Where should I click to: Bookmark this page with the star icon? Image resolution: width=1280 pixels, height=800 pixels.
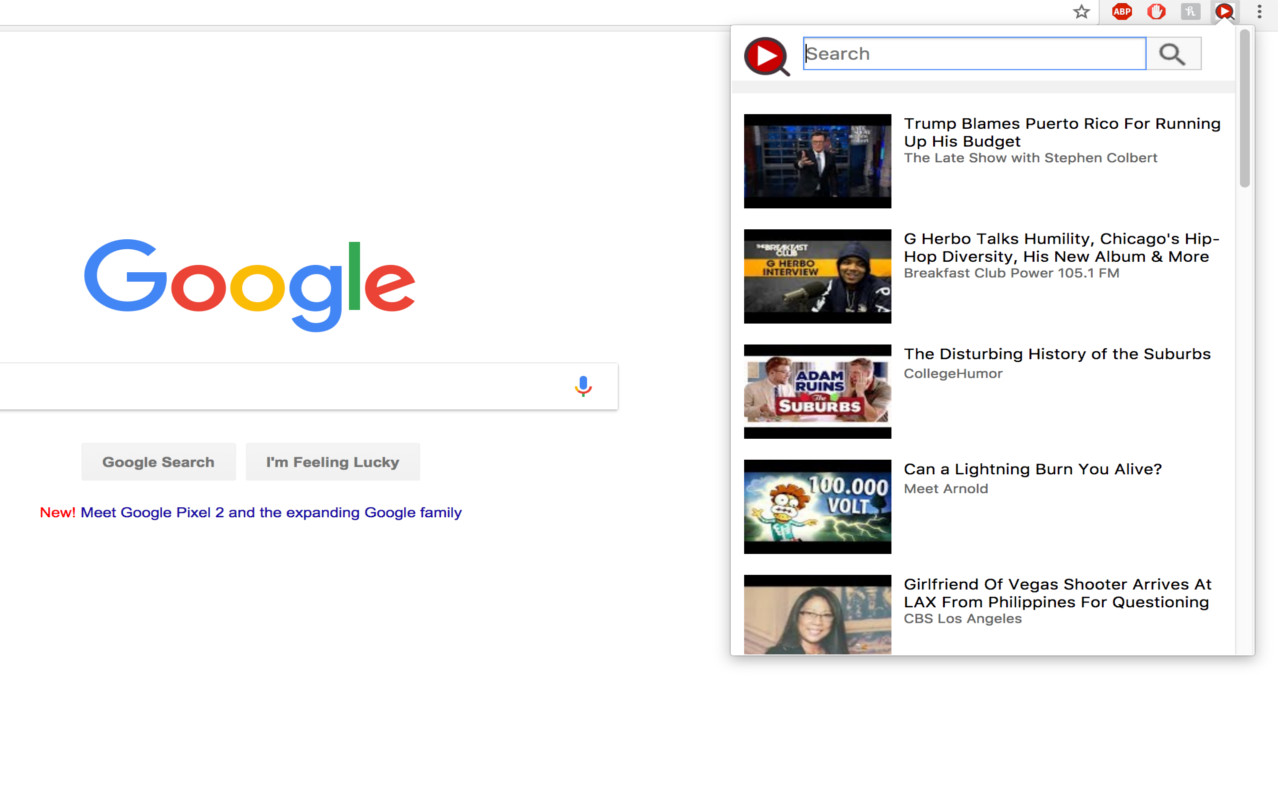coord(1081,12)
